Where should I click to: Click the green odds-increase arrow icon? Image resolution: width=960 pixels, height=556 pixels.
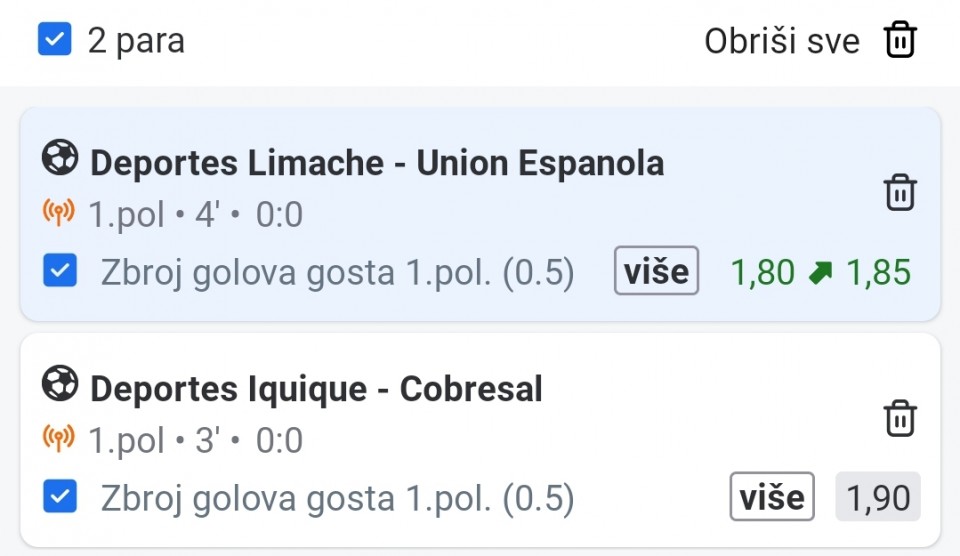[820, 272]
